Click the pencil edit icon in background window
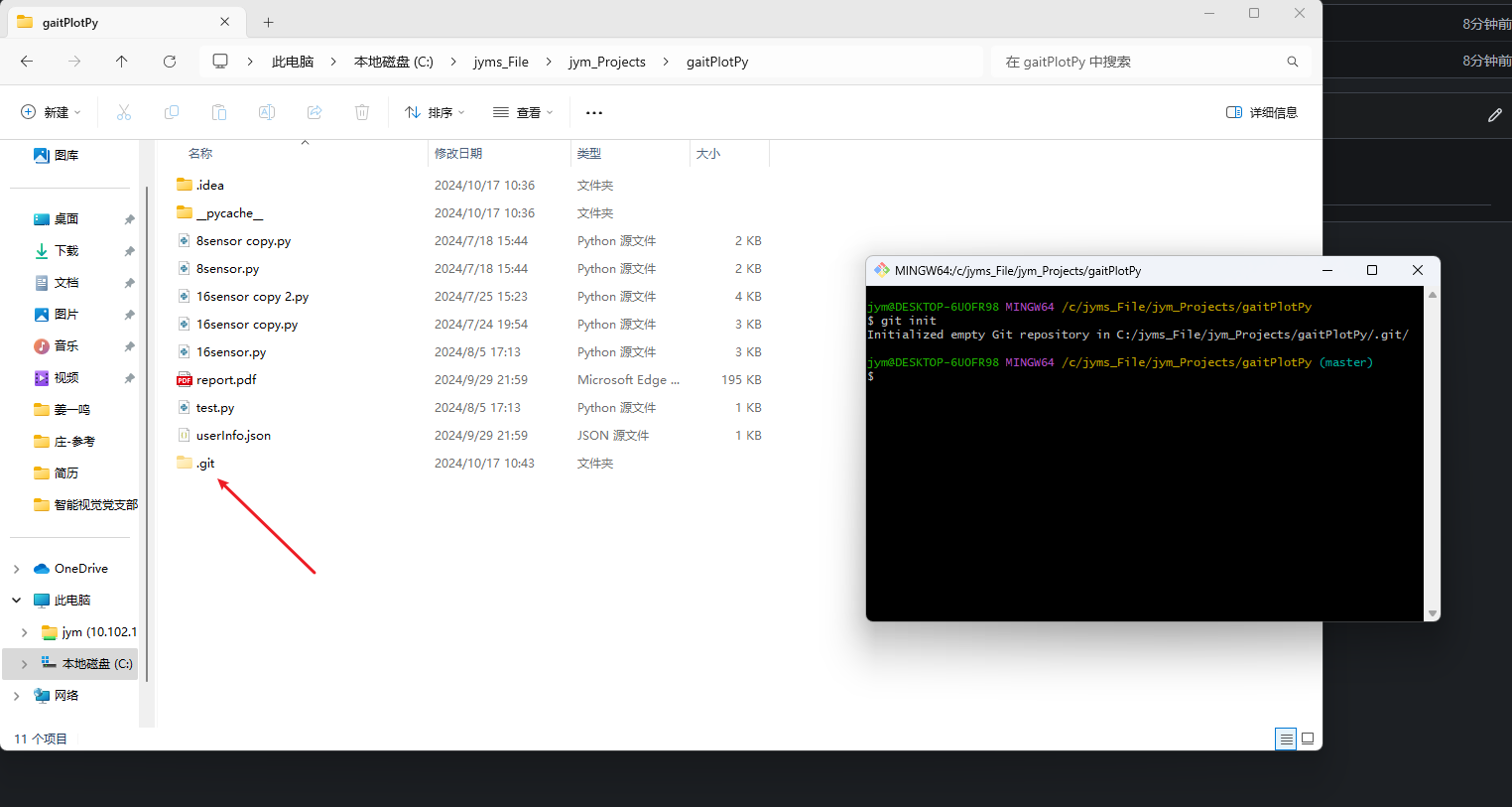 point(1495,115)
